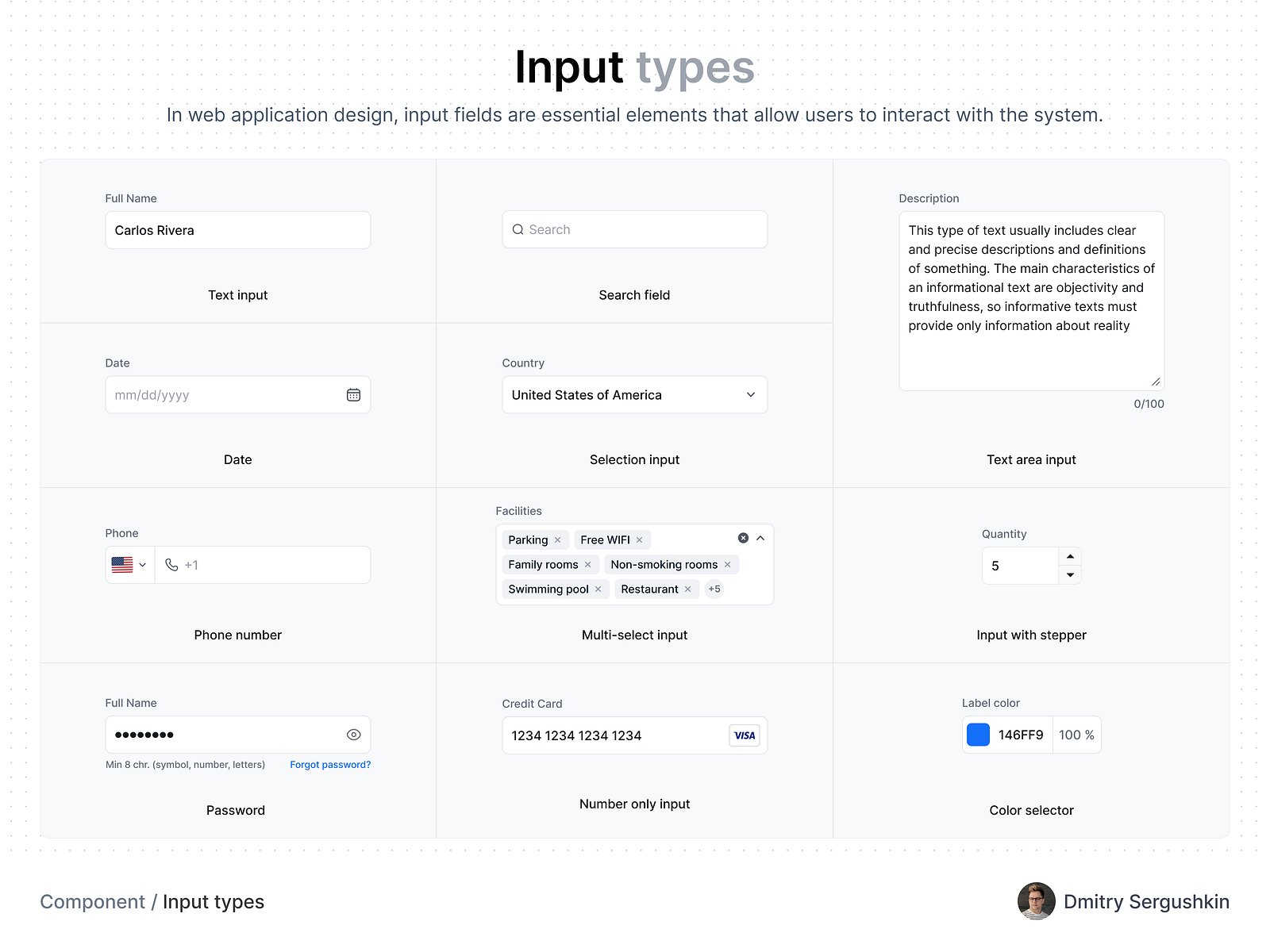This screenshot has width=1270, height=952.
Task: Open the country code dropdown next to flag
Action: point(141,565)
